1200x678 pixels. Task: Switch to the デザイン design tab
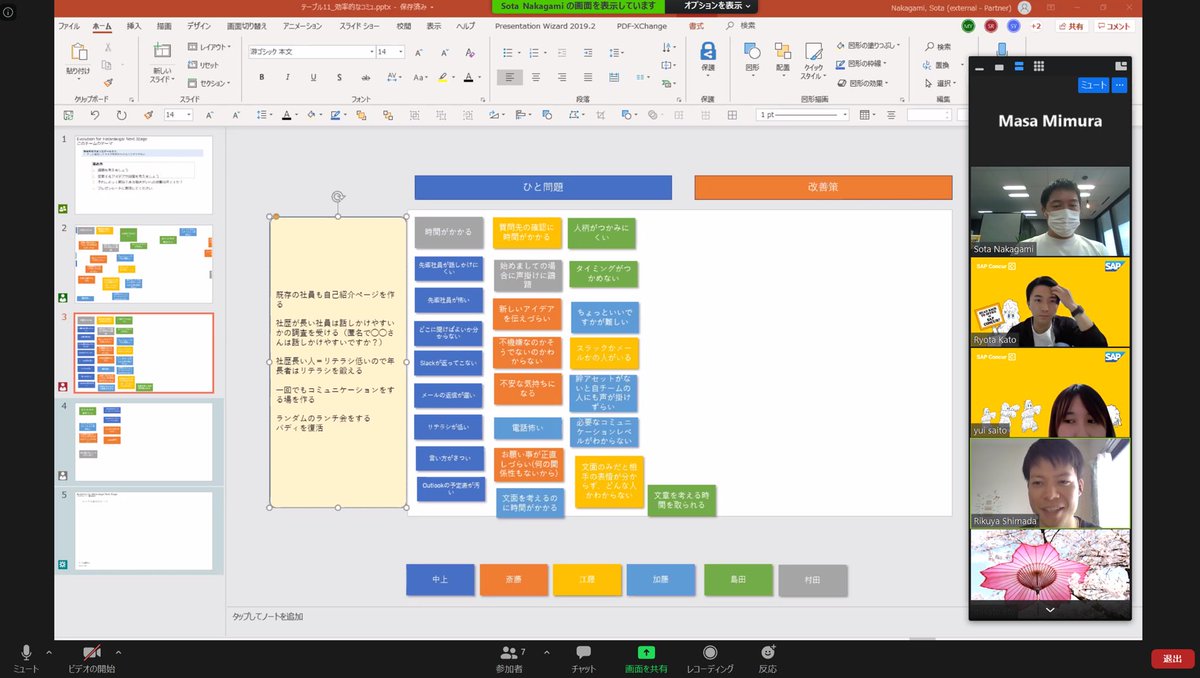tap(199, 25)
